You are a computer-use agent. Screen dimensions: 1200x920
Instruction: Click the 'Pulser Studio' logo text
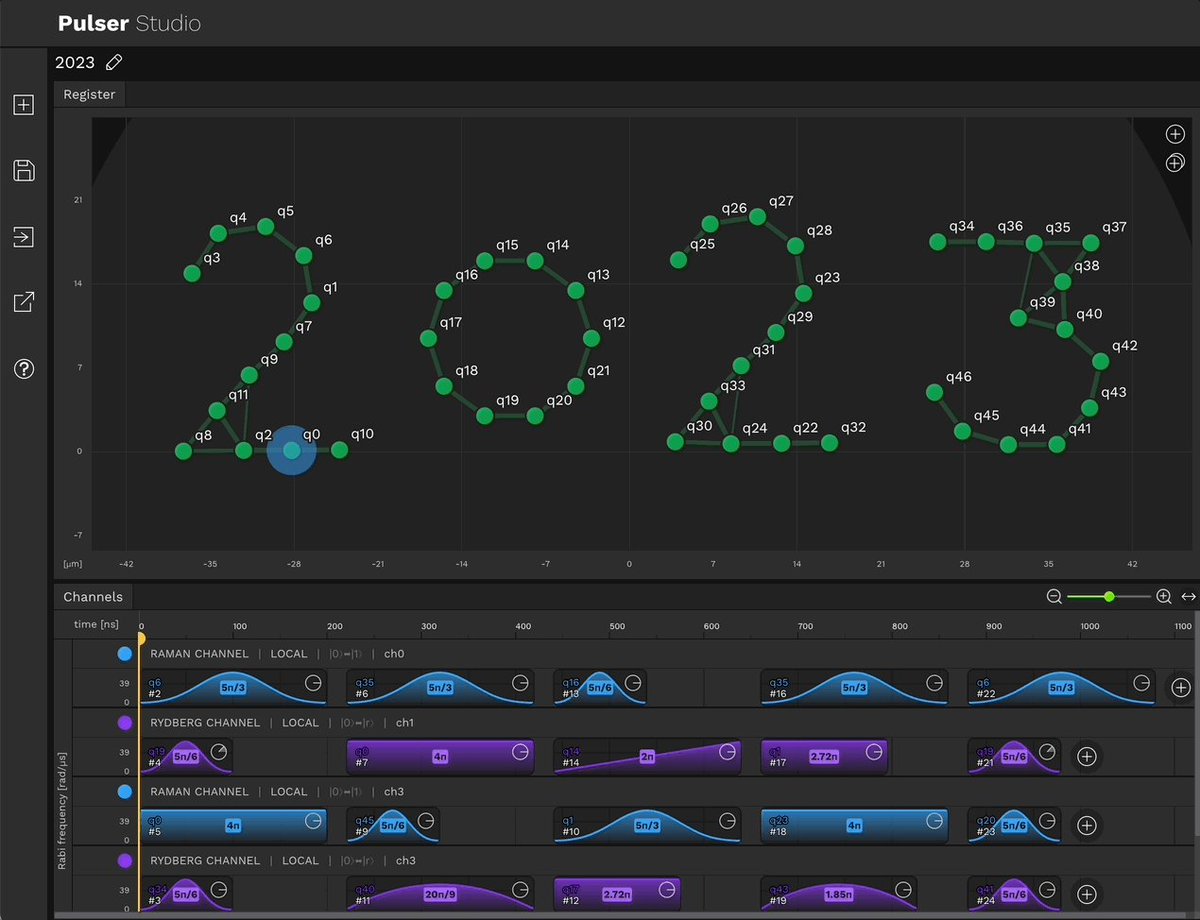coord(129,22)
